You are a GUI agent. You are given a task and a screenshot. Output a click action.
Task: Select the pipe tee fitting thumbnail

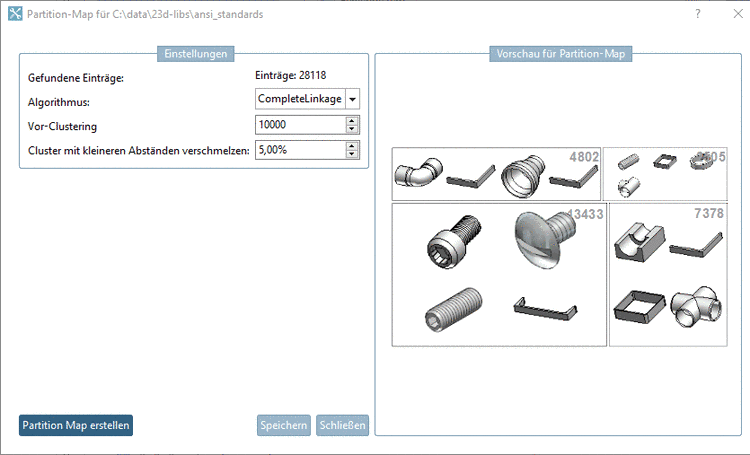click(696, 307)
